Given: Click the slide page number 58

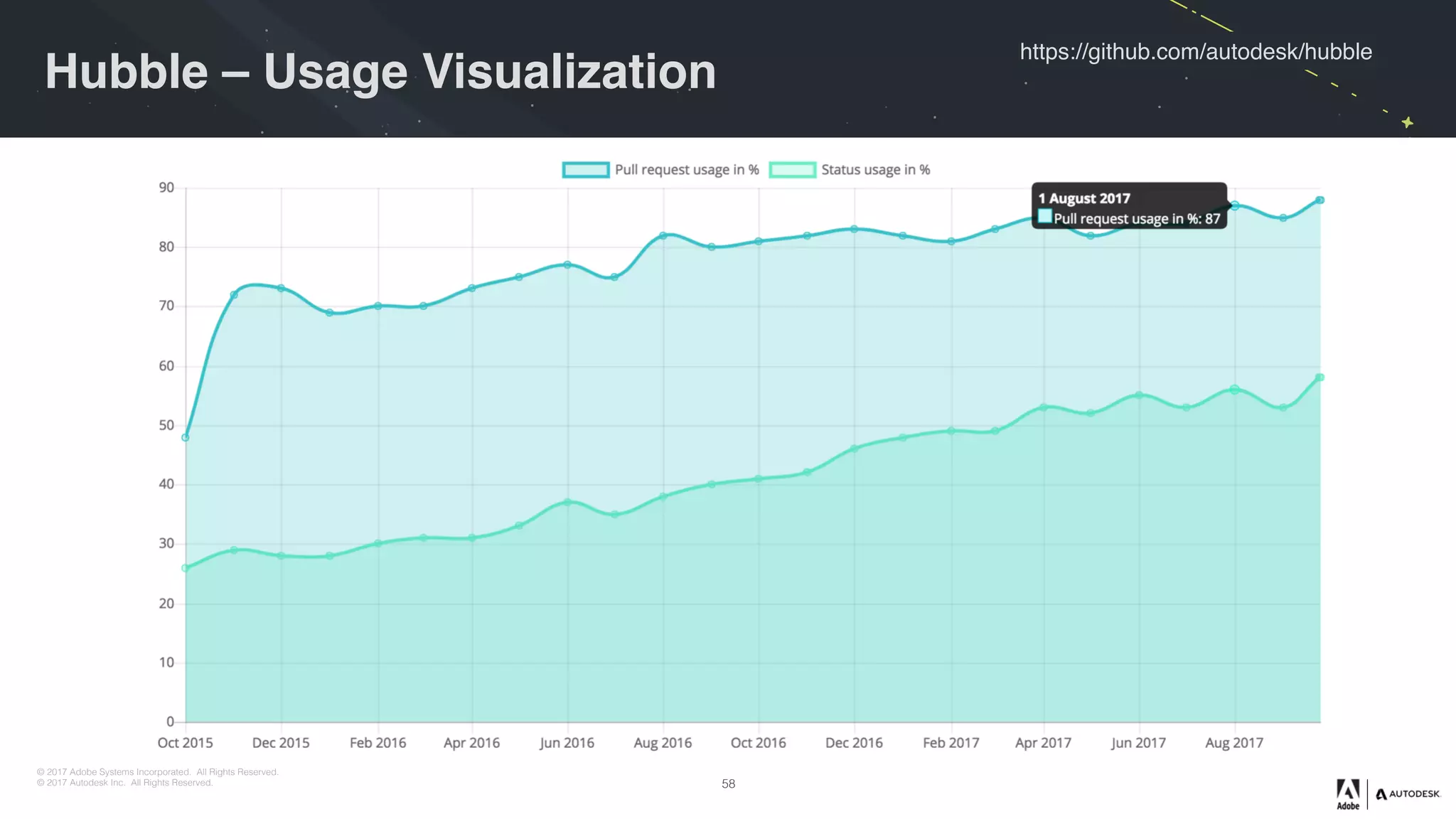Looking at the screenshot, I should click(728, 783).
